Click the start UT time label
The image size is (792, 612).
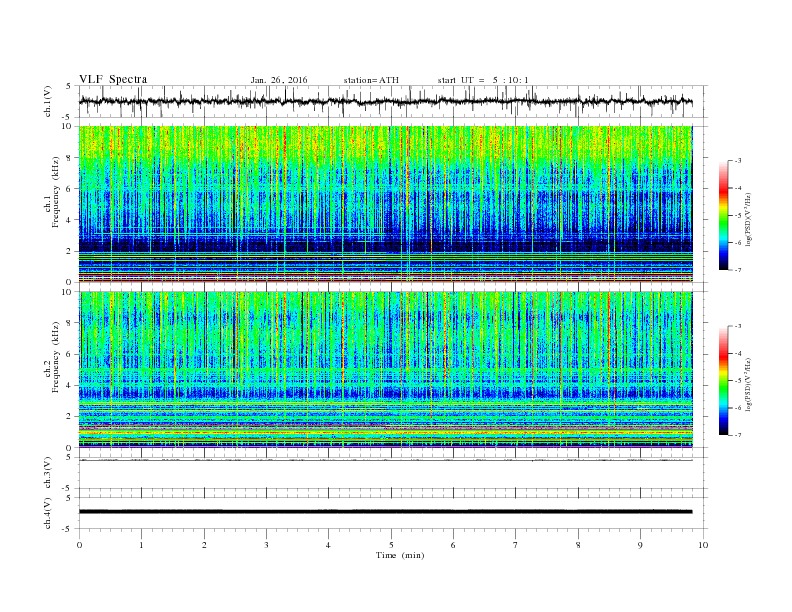[x=483, y=80]
